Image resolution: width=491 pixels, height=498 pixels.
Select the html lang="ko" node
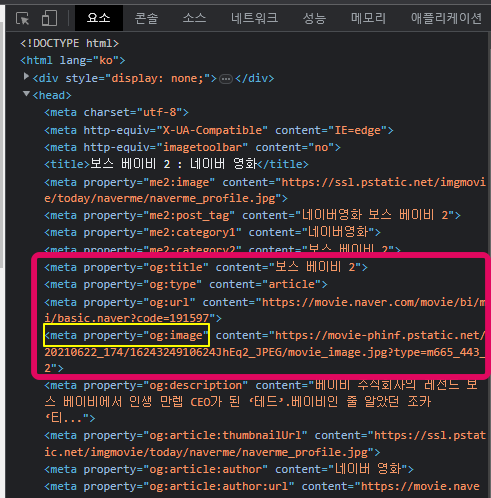pos(73,60)
